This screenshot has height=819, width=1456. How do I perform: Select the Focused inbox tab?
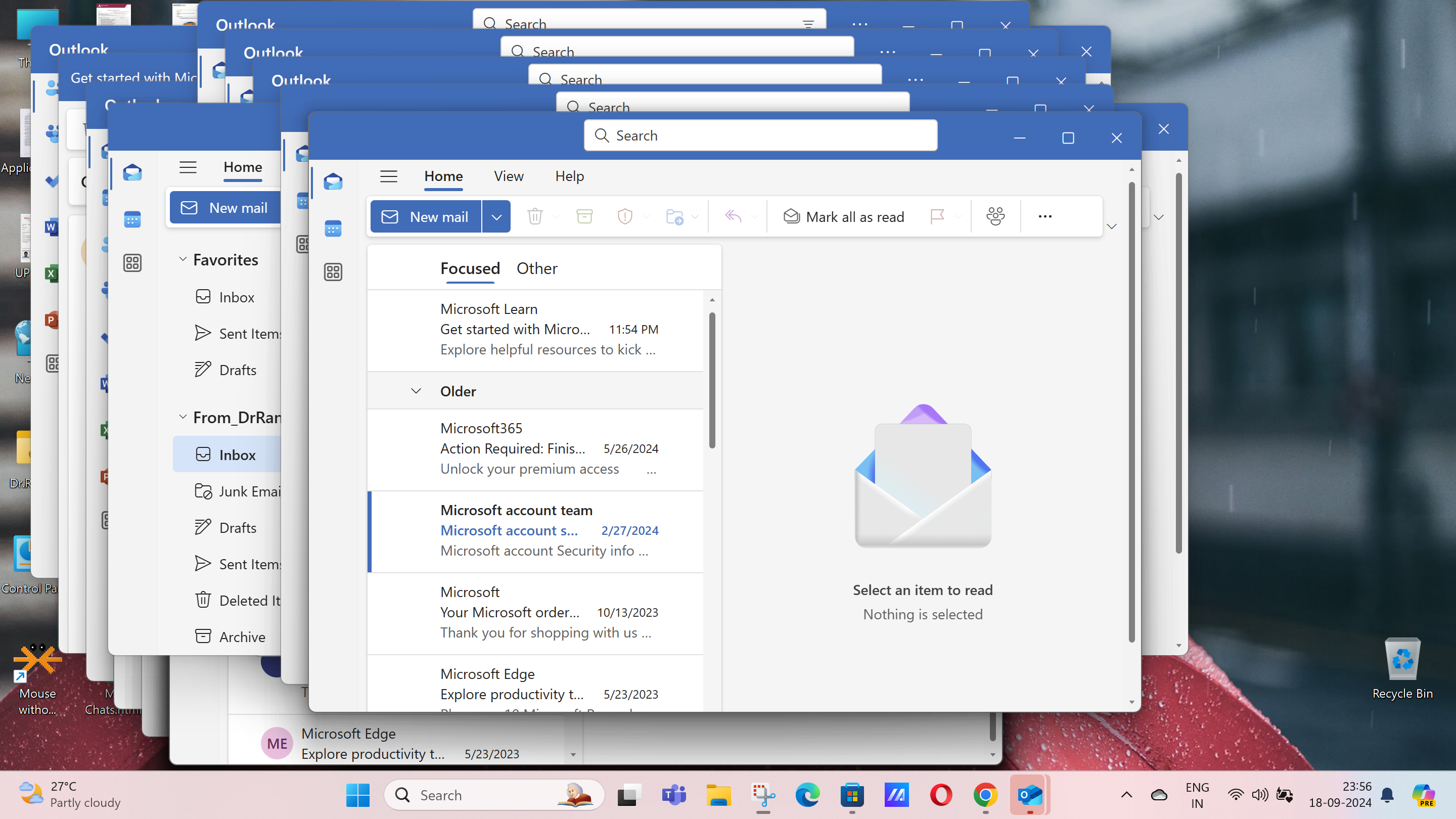(x=470, y=268)
